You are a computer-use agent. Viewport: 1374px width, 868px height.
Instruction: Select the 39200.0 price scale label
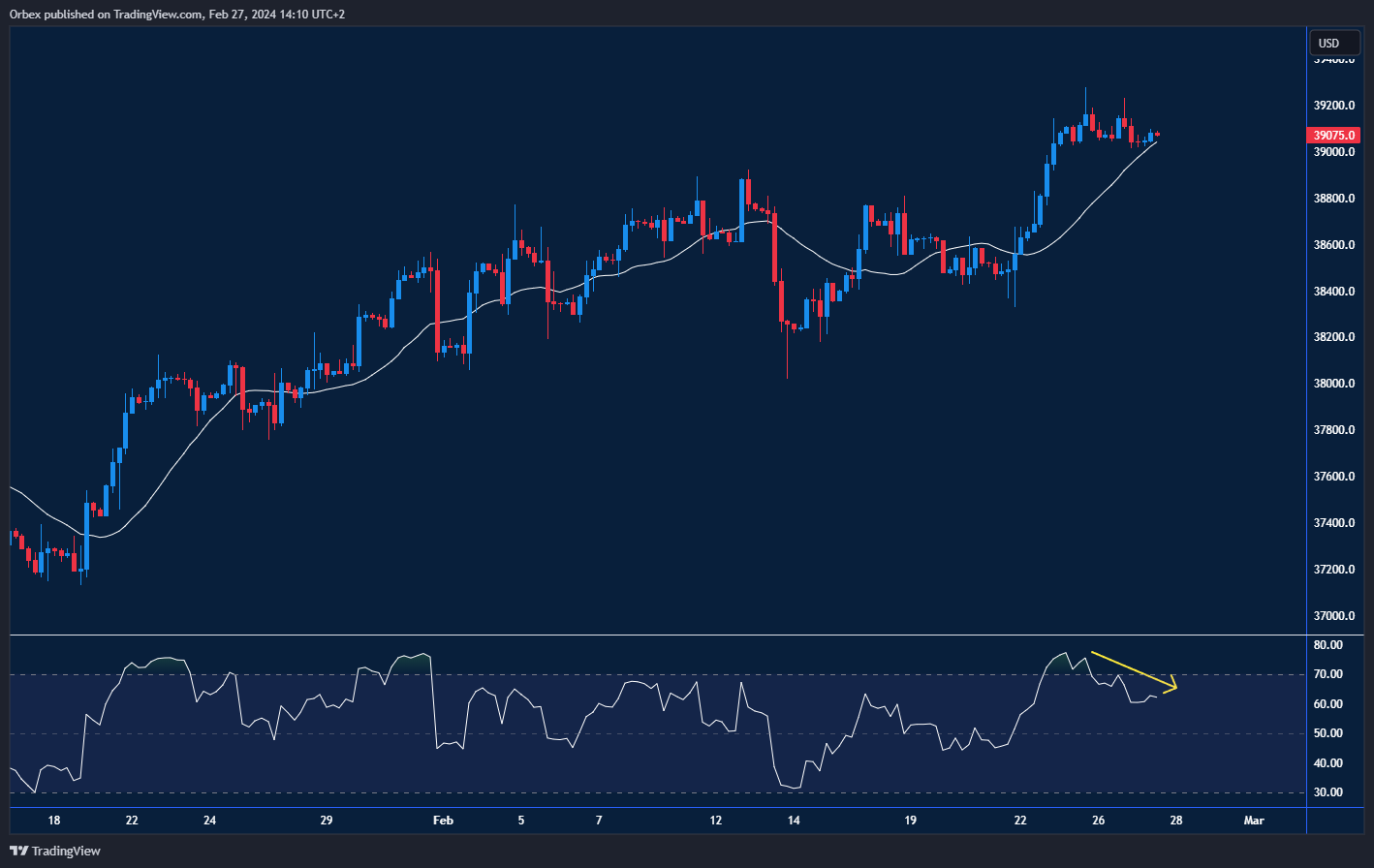point(1332,106)
